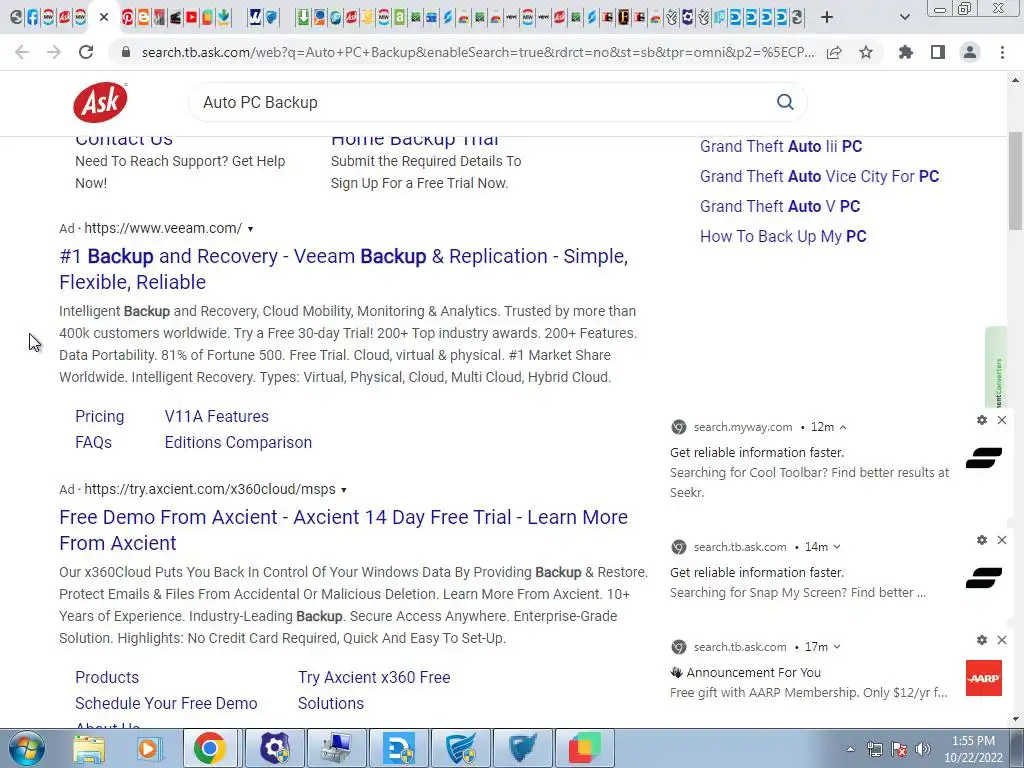
Task: Dismiss the search.myway.com notification
Action: (1002, 420)
